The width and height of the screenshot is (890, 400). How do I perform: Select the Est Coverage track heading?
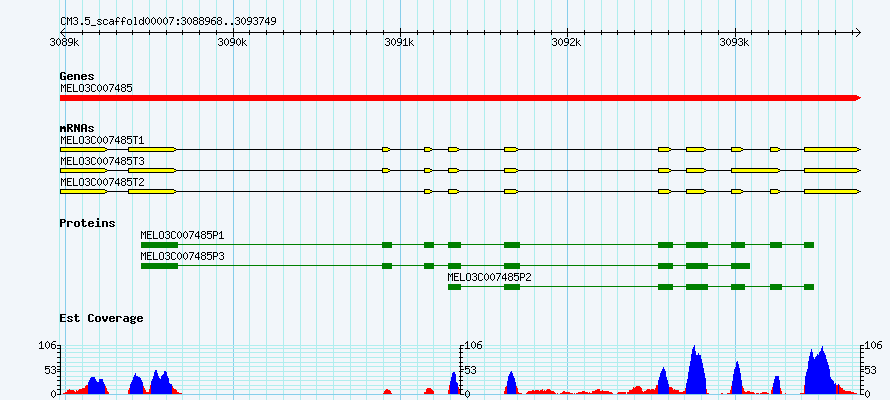click(x=101, y=318)
